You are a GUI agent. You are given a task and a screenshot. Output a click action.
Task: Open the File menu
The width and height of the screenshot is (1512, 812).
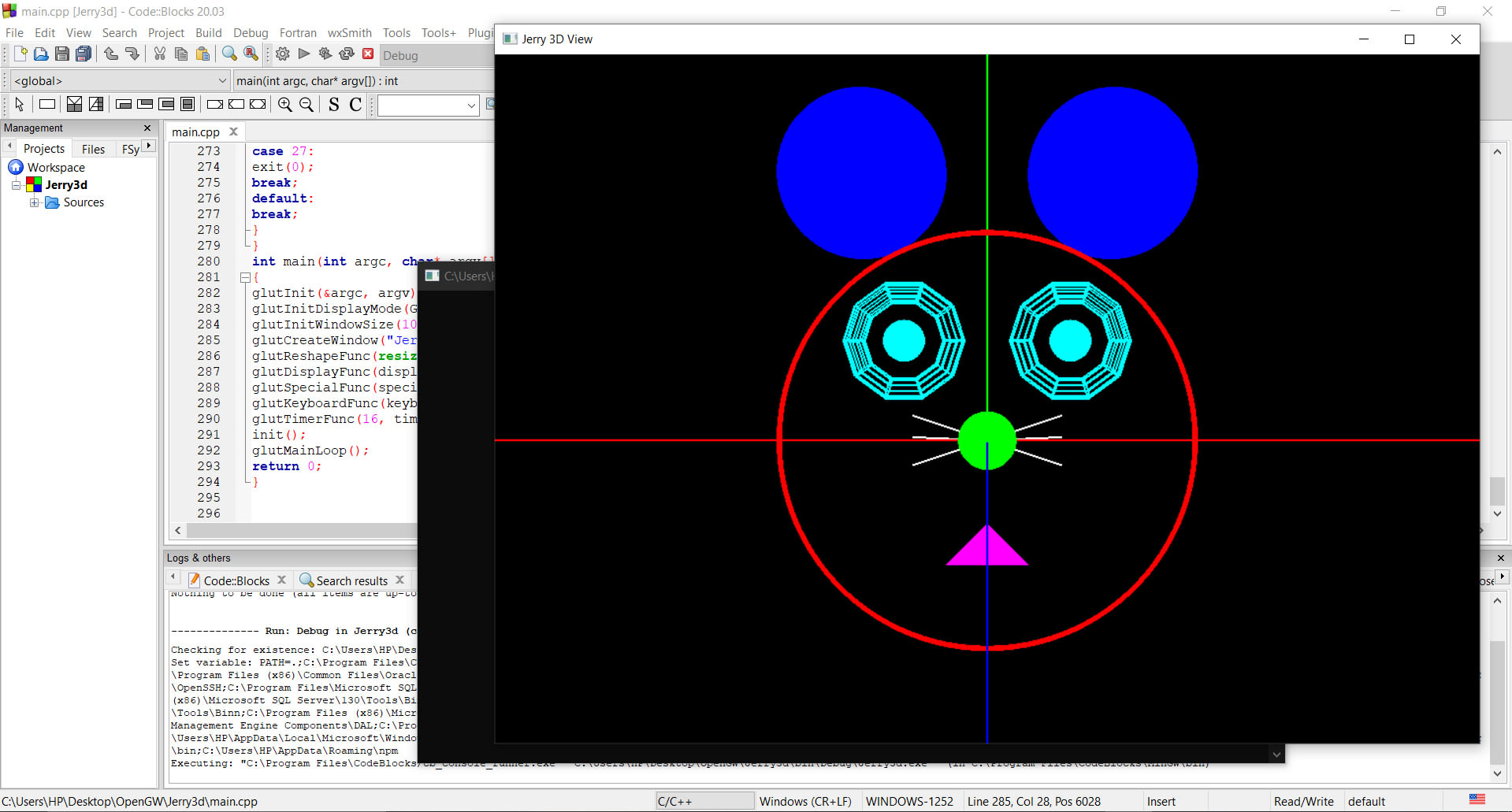pyautogui.click(x=14, y=32)
